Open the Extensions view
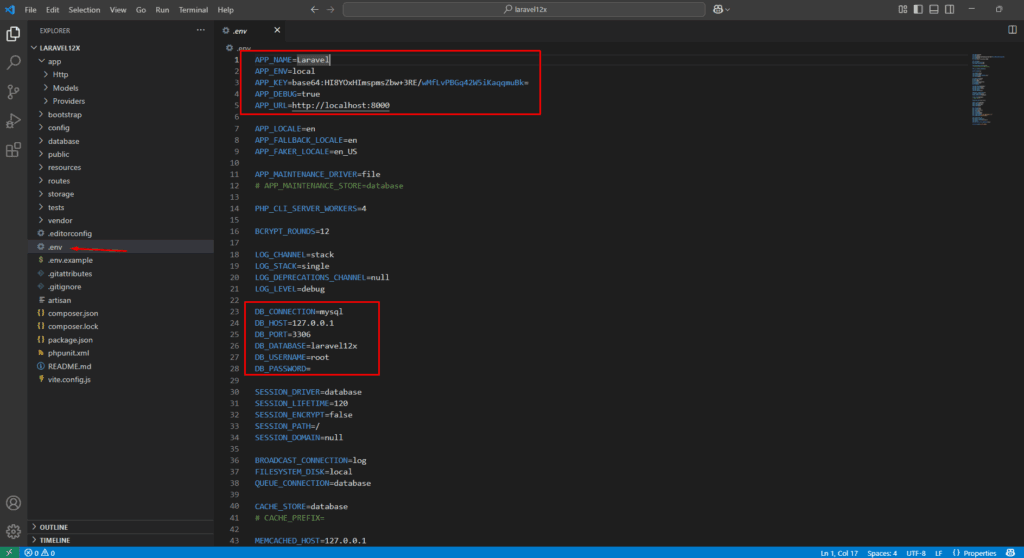The image size is (1024, 558). [14, 150]
